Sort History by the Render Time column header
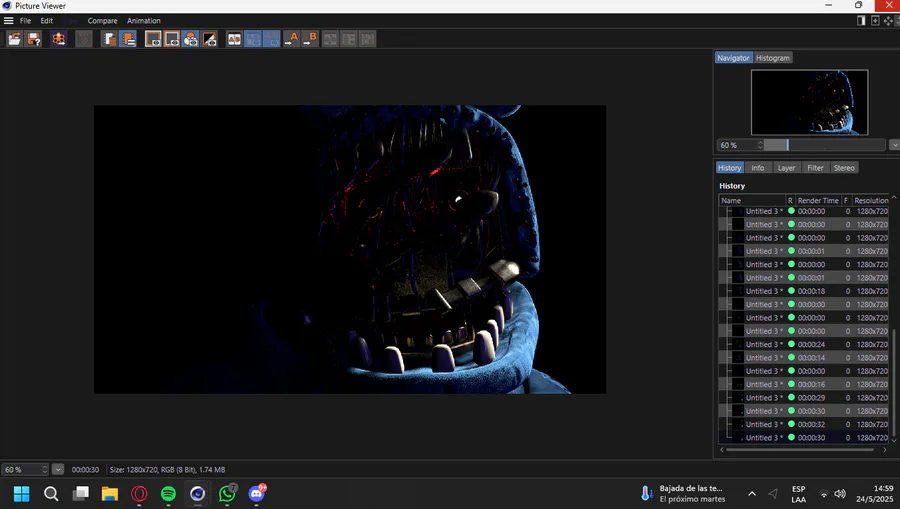The width and height of the screenshot is (900, 509). [818, 200]
